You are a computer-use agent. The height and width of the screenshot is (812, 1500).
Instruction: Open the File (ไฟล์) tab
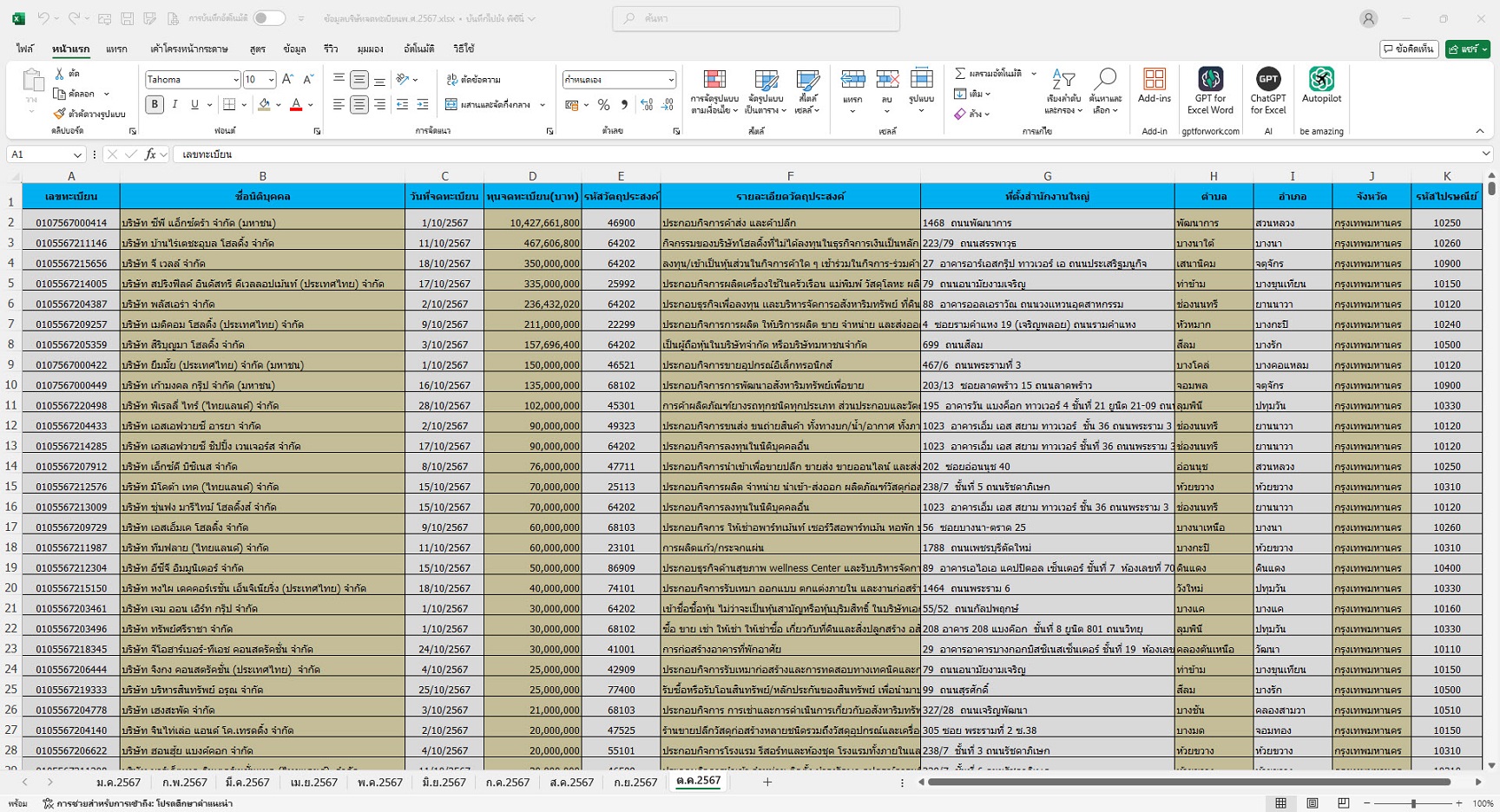(24, 49)
